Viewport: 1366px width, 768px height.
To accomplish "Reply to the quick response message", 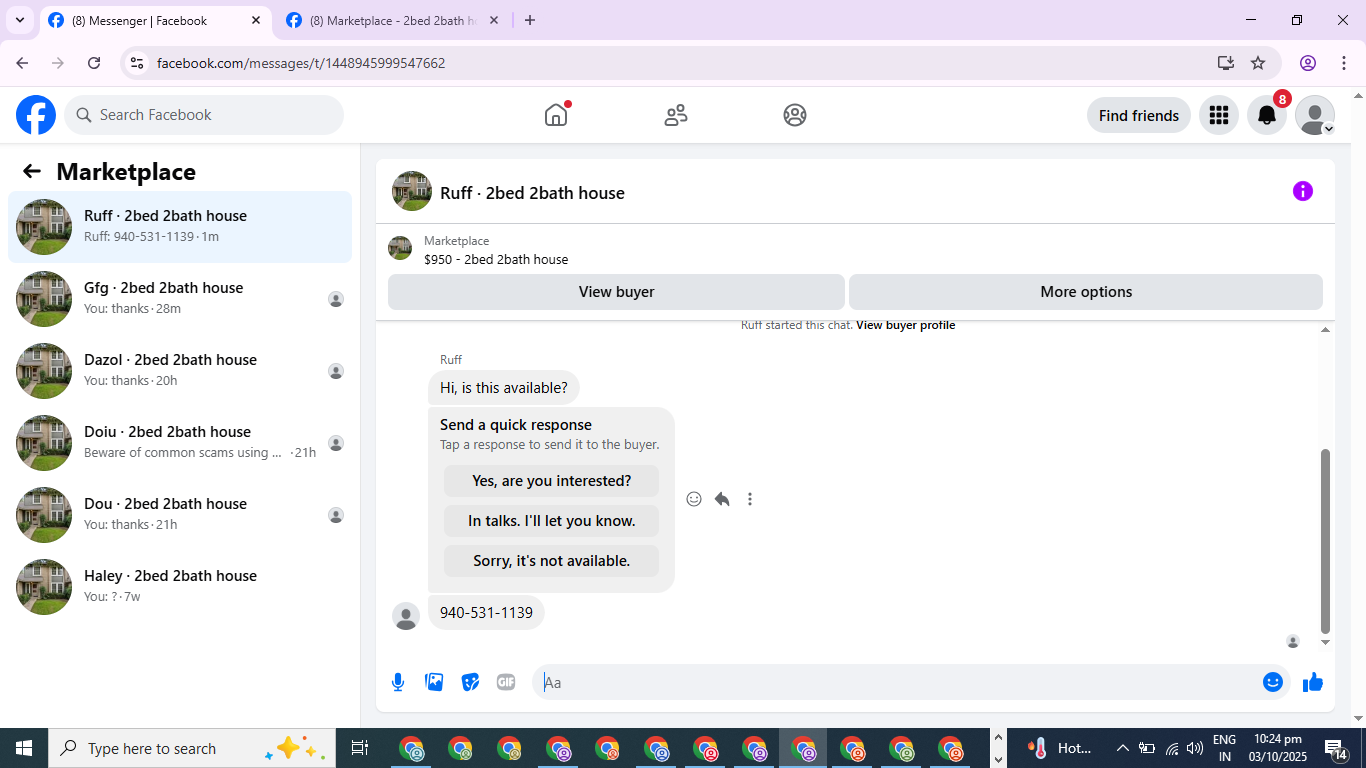I will click(722, 499).
